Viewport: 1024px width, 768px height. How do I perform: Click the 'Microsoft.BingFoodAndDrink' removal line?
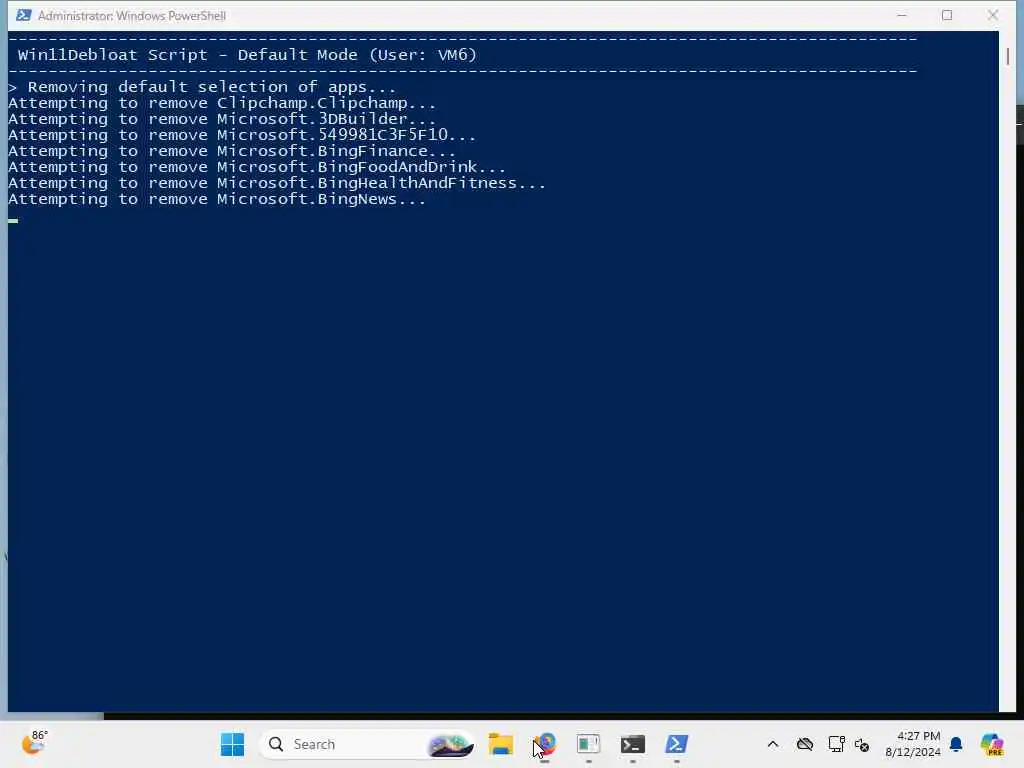[x=257, y=167]
